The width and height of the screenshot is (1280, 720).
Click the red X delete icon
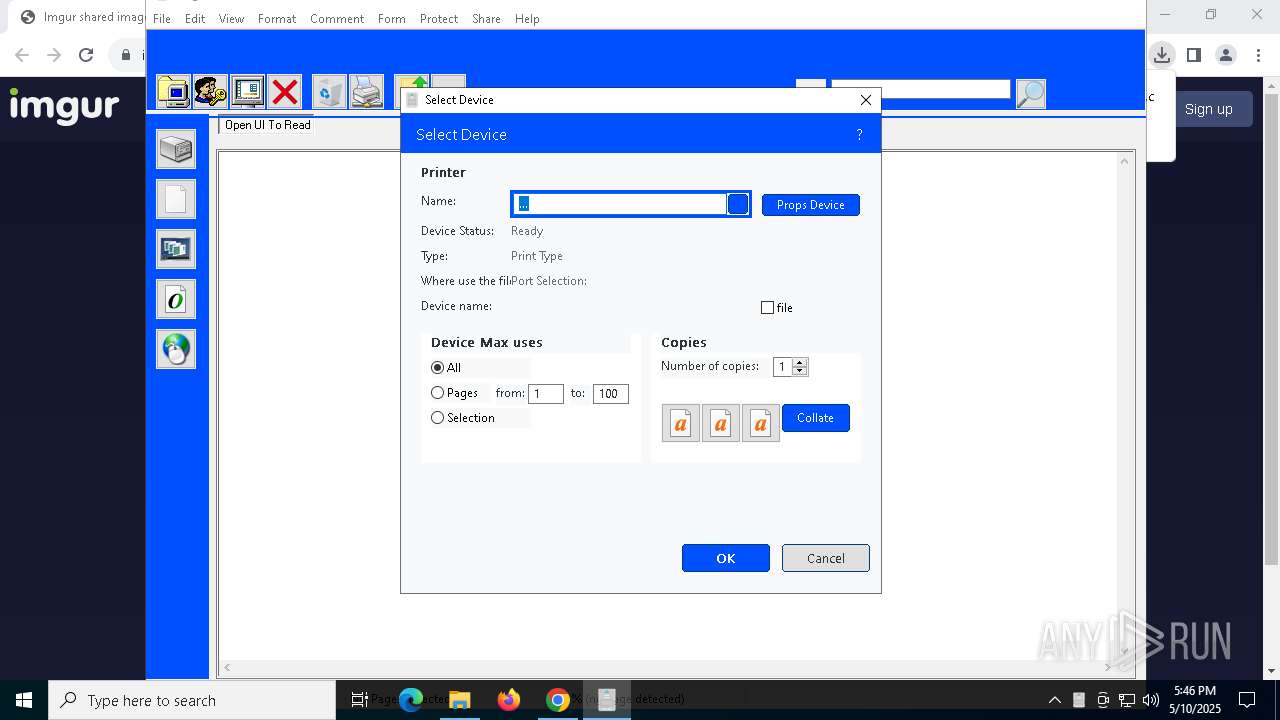[285, 92]
